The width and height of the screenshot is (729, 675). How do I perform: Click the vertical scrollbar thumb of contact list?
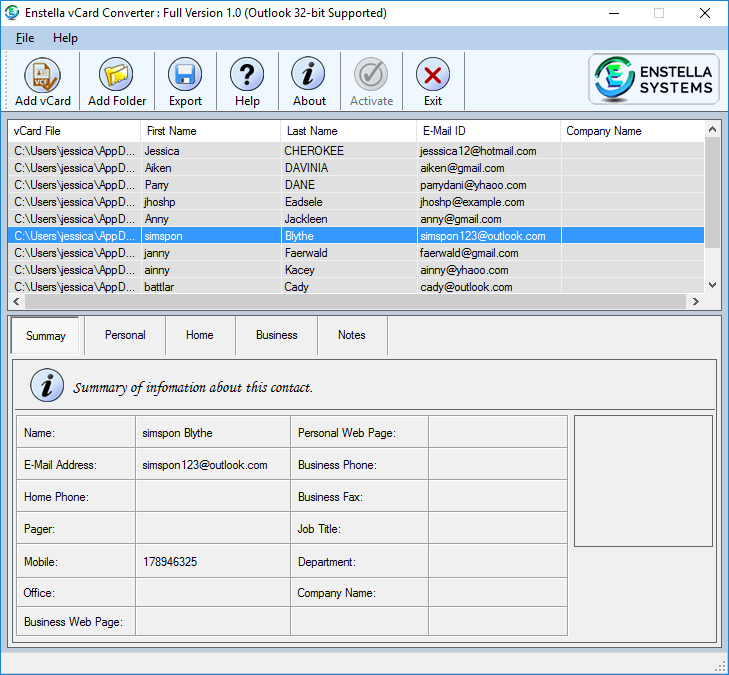pyautogui.click(x=712, y=193)
